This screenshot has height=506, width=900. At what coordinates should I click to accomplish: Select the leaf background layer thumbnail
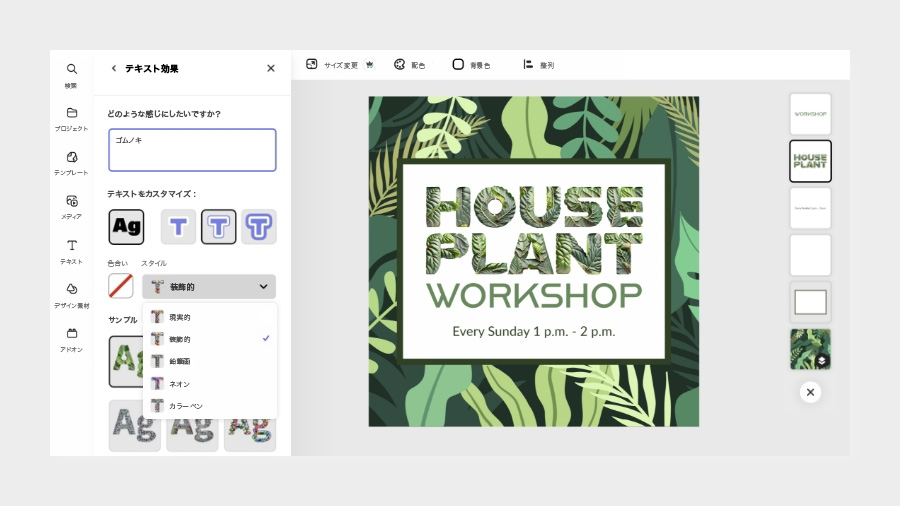[810, 349]
